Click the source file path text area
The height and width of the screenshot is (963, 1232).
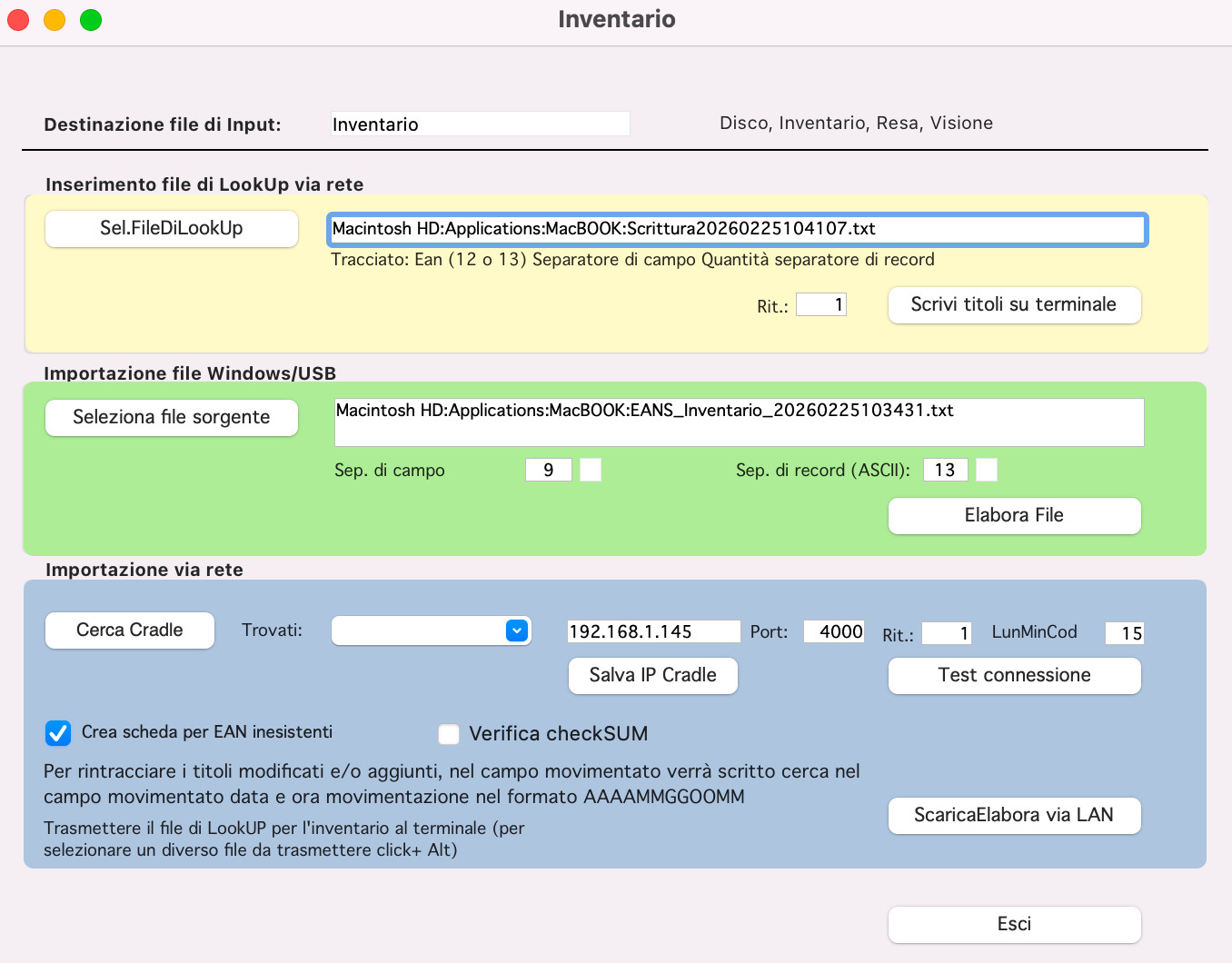[739, 422]
